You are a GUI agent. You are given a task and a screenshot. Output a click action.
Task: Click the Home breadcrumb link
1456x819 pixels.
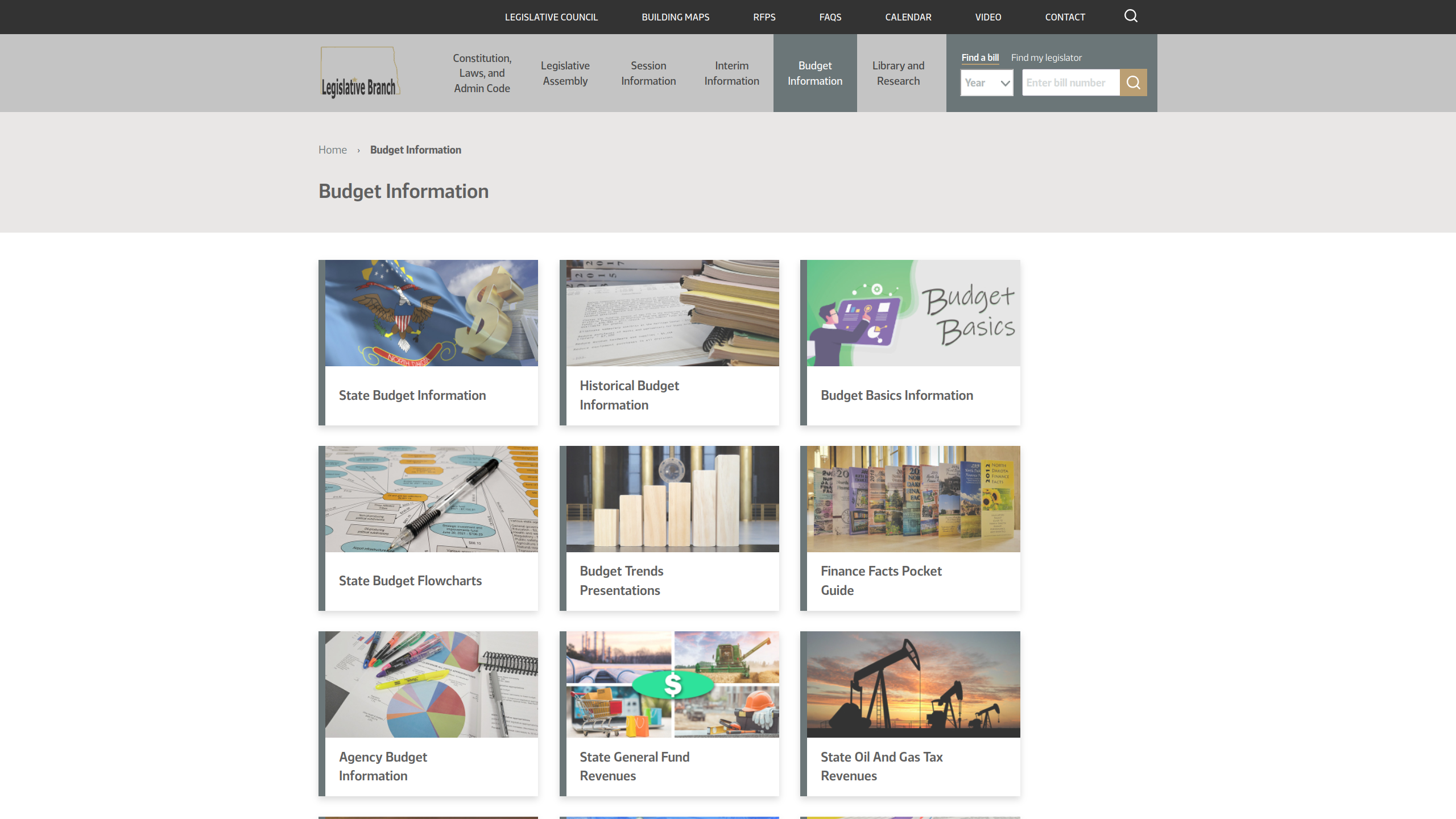(x=333, y=150)
